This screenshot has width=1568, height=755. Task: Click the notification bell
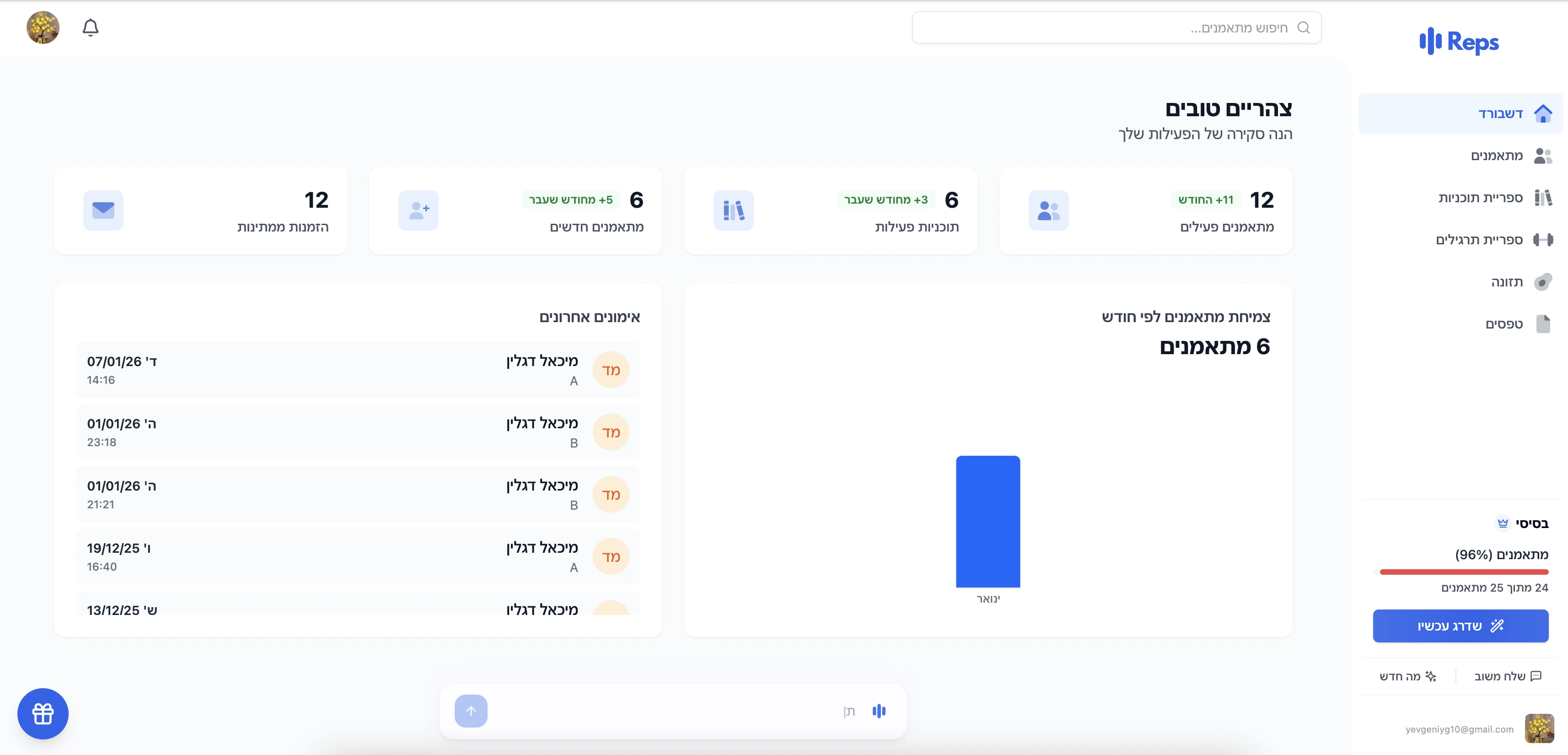point(91,27)
